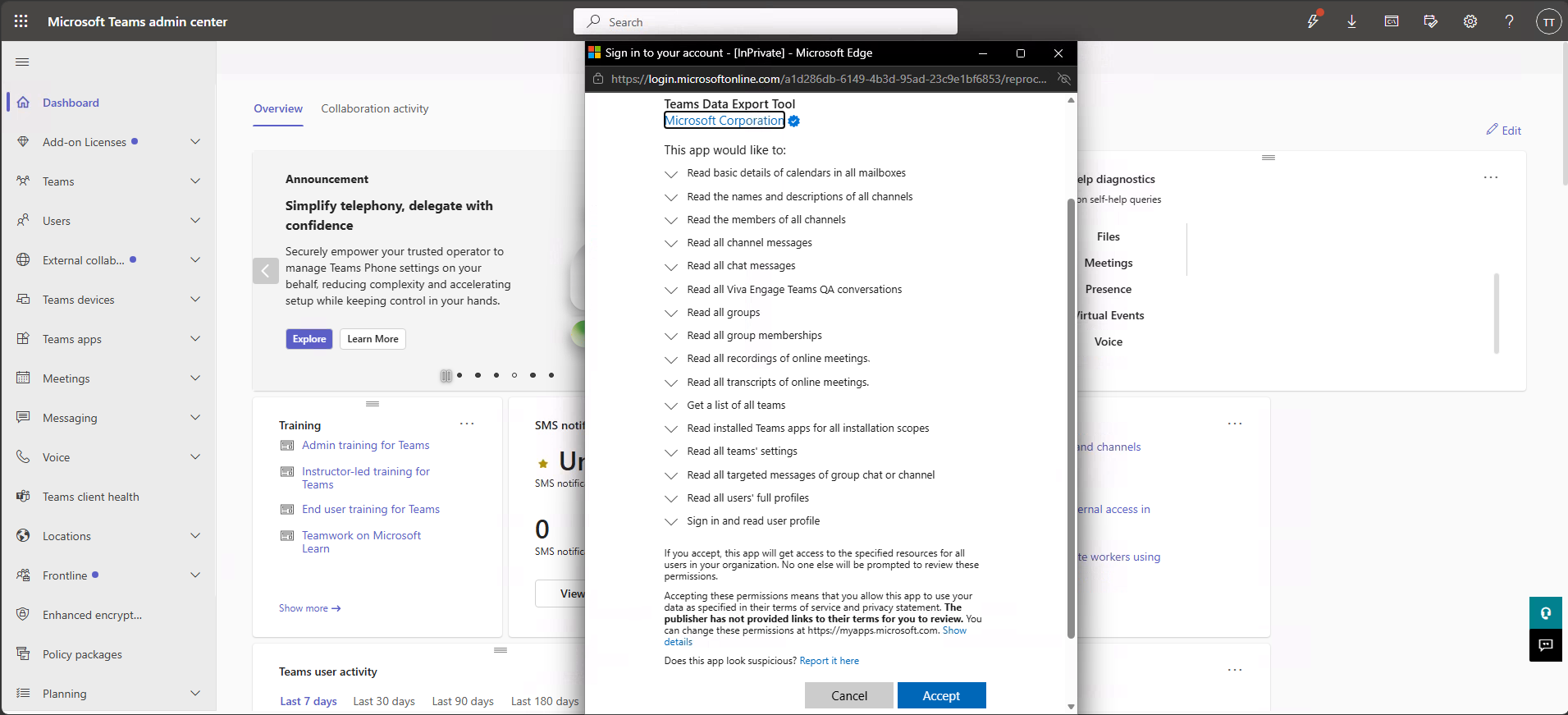Click the sign-in window address bar
The image size is (1568, 715).
coord(829,79)
